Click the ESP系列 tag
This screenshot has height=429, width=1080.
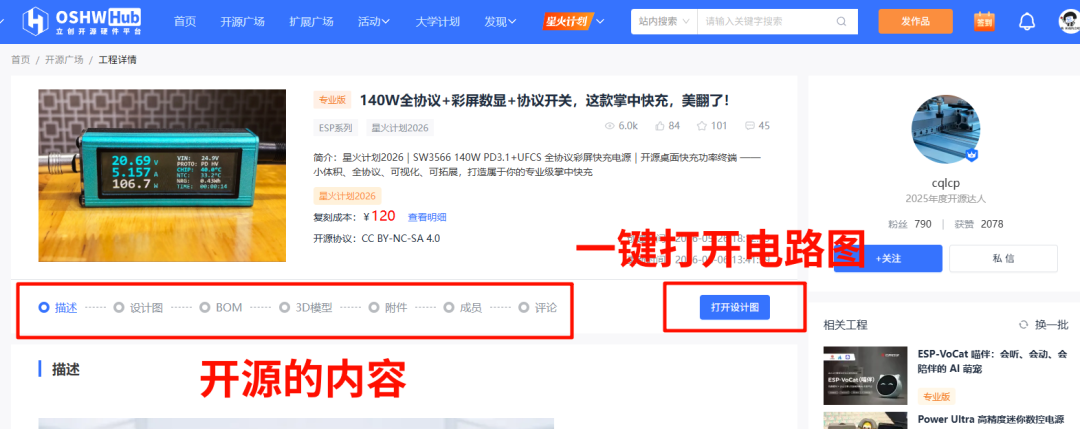[335, 127]
